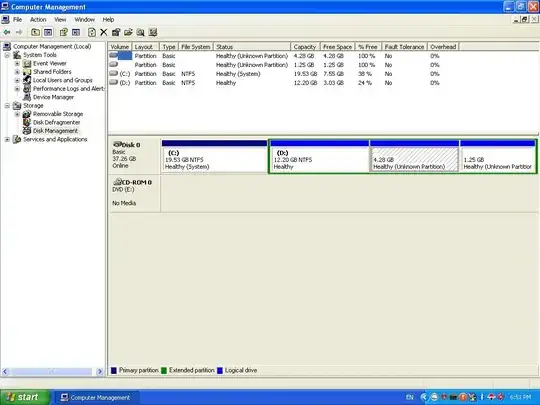Click the (D:) volume disk icon in list
Screen dimensions: 540x405
coord(113,82)
